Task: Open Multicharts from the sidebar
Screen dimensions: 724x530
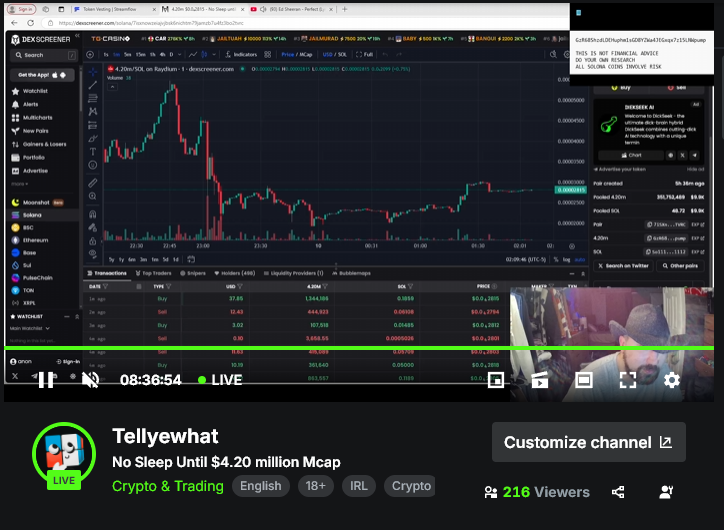Action: [32, 118]
